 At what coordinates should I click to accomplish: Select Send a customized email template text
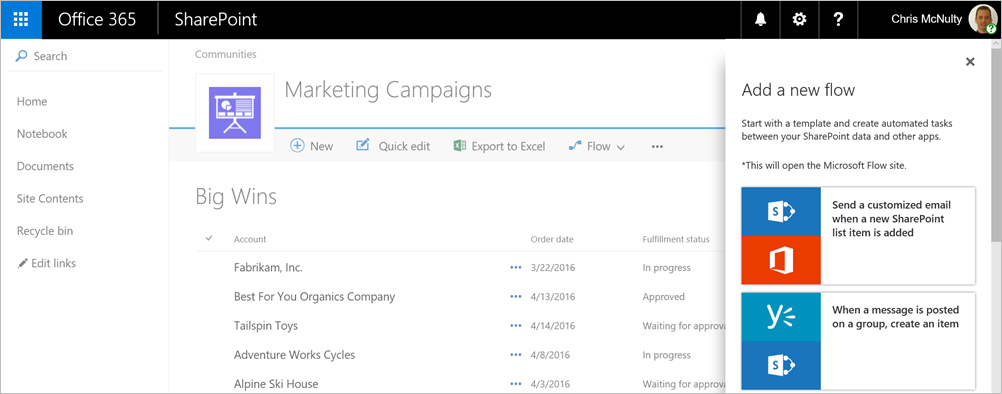pos(891,219)
